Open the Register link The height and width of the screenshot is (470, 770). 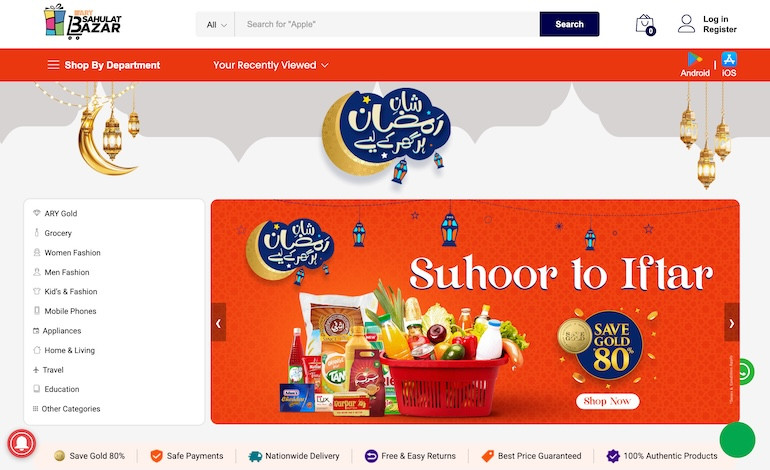[x=719, y=29]
